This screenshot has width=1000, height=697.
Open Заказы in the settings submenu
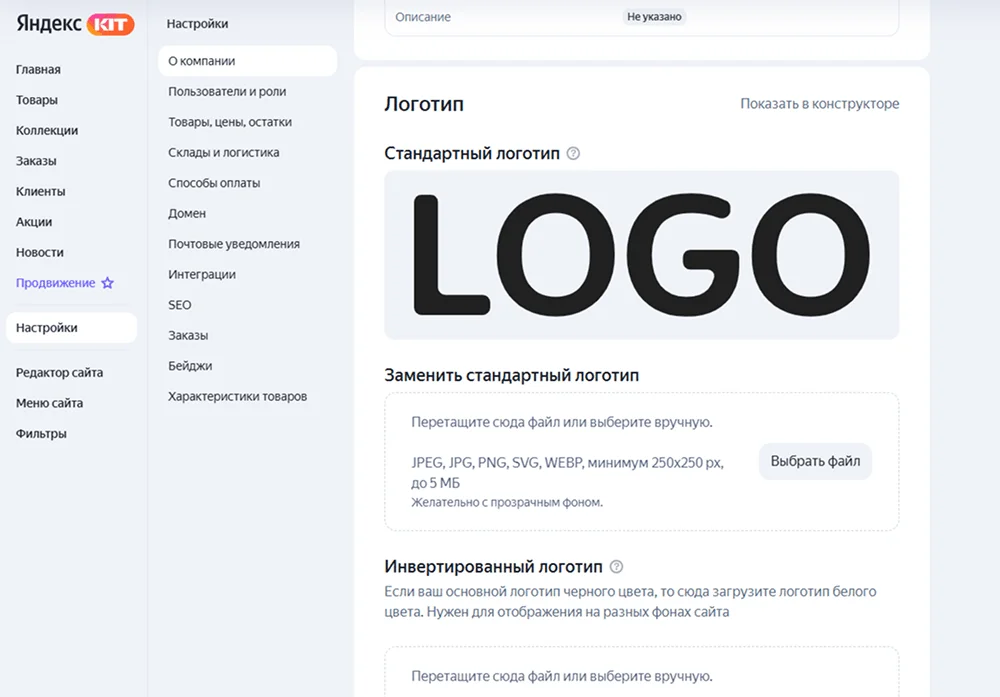click(x=188, y=335)
